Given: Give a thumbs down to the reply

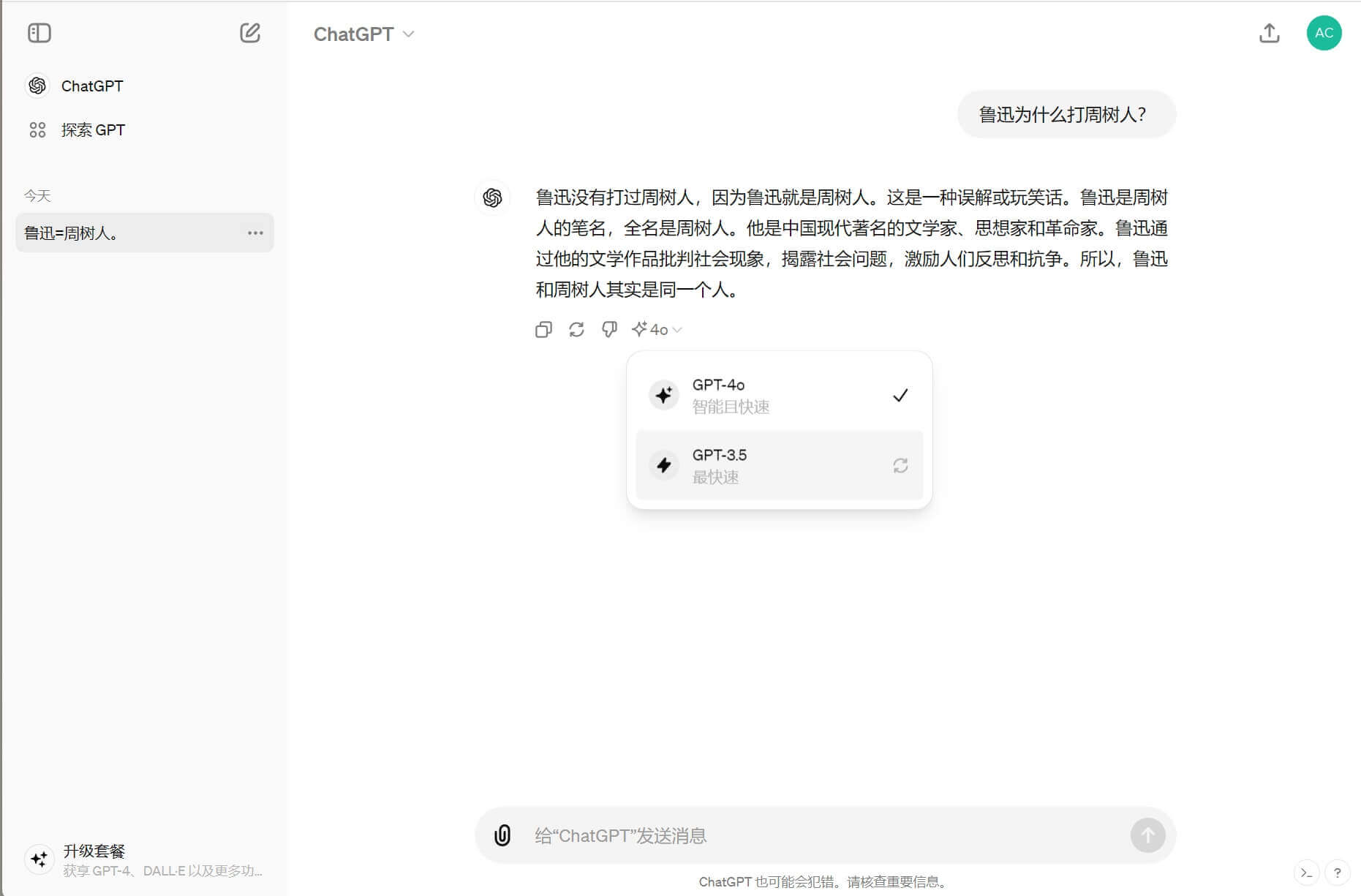Looking at the screenshot, I should [609, 329].
